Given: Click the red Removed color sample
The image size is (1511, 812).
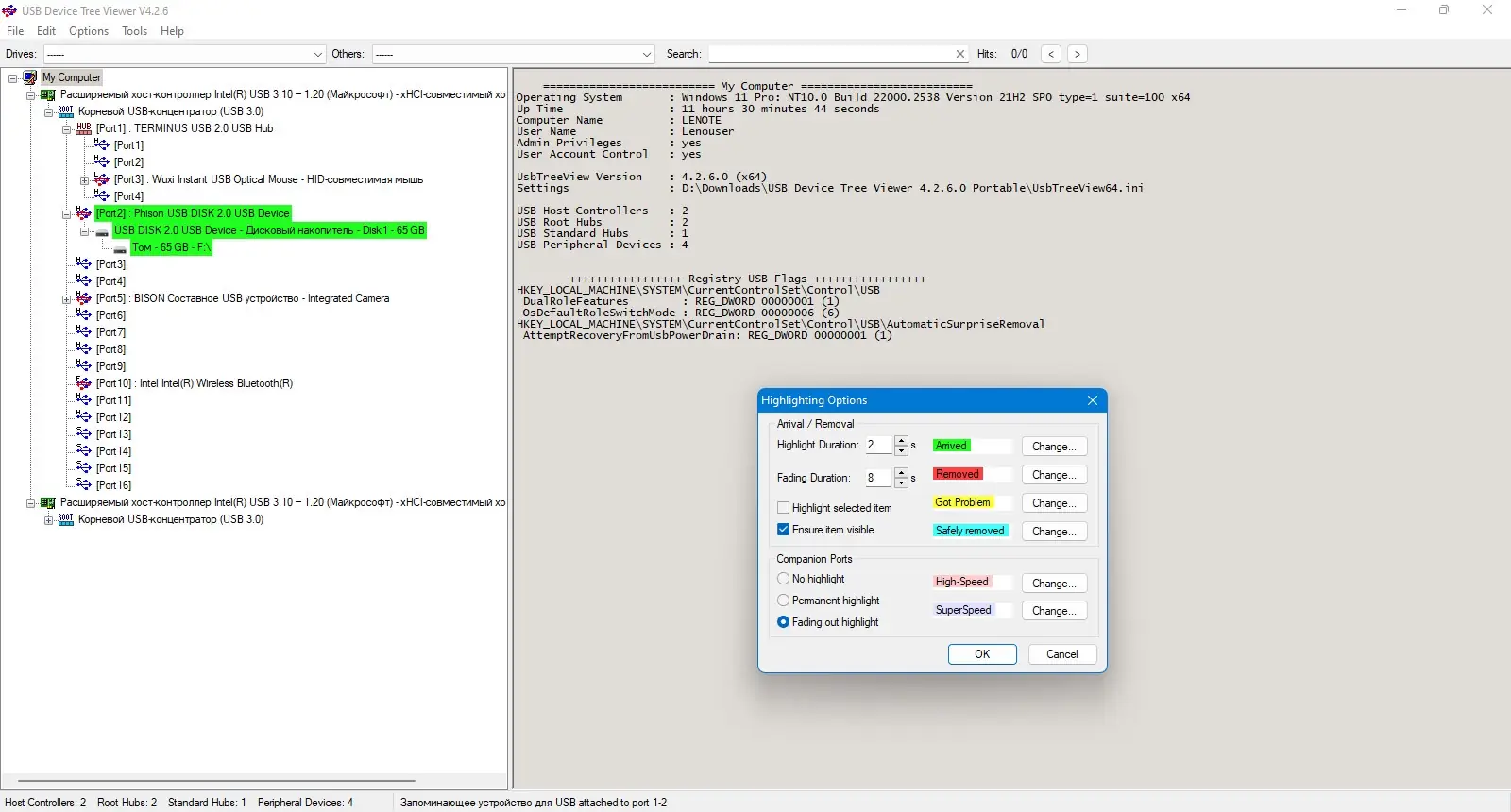Looking at the screenshot, I should click(x=959, y=474).
